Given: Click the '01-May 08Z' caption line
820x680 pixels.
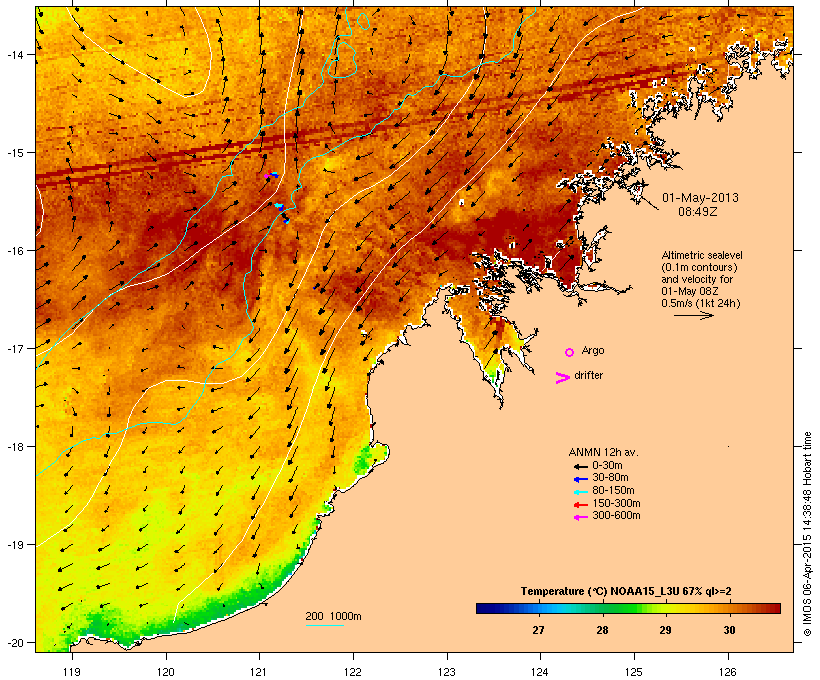Looking at the screenshot, I should pos(690,291).
